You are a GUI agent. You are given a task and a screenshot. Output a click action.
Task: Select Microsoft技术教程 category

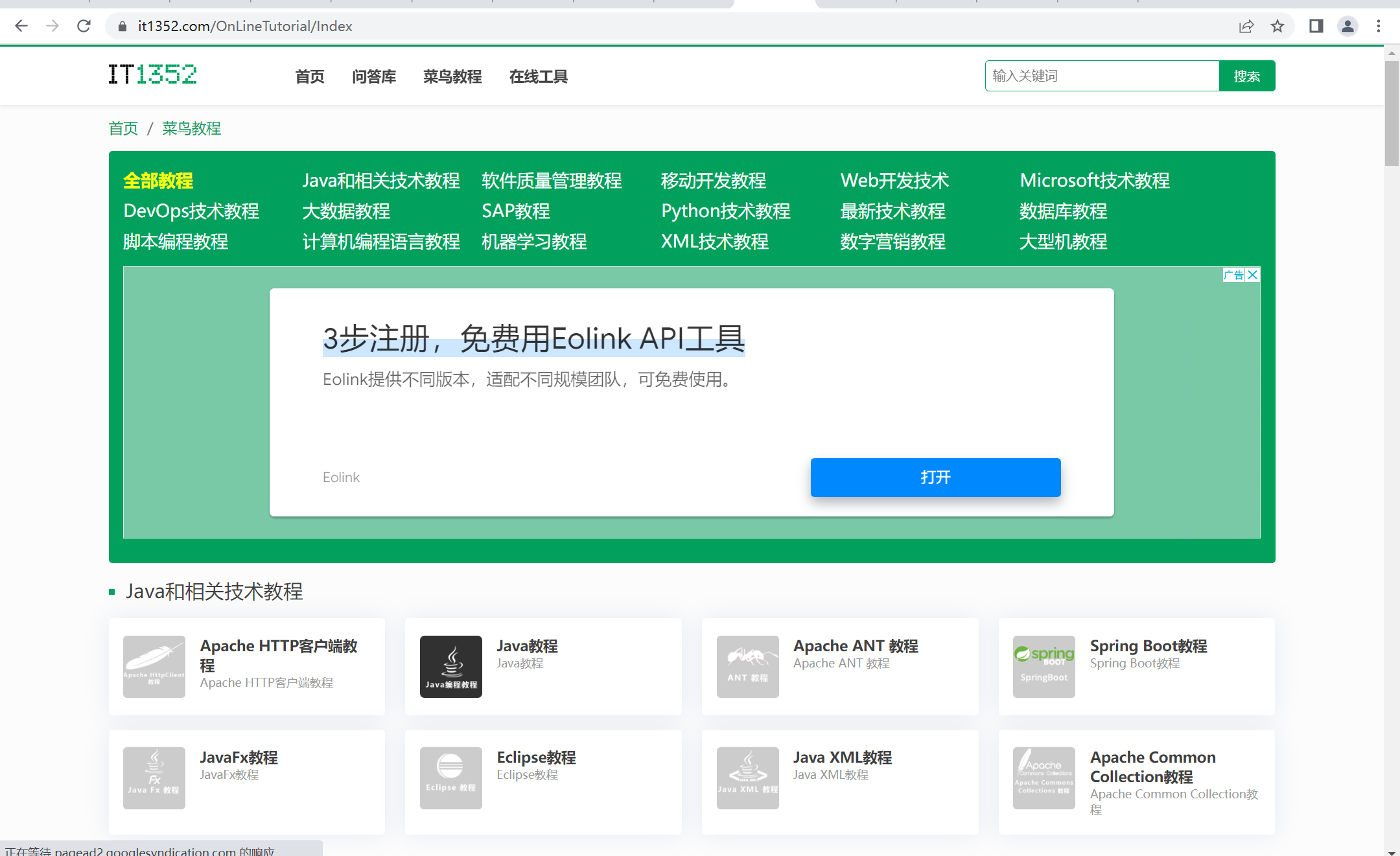[x=1095, y=181]
